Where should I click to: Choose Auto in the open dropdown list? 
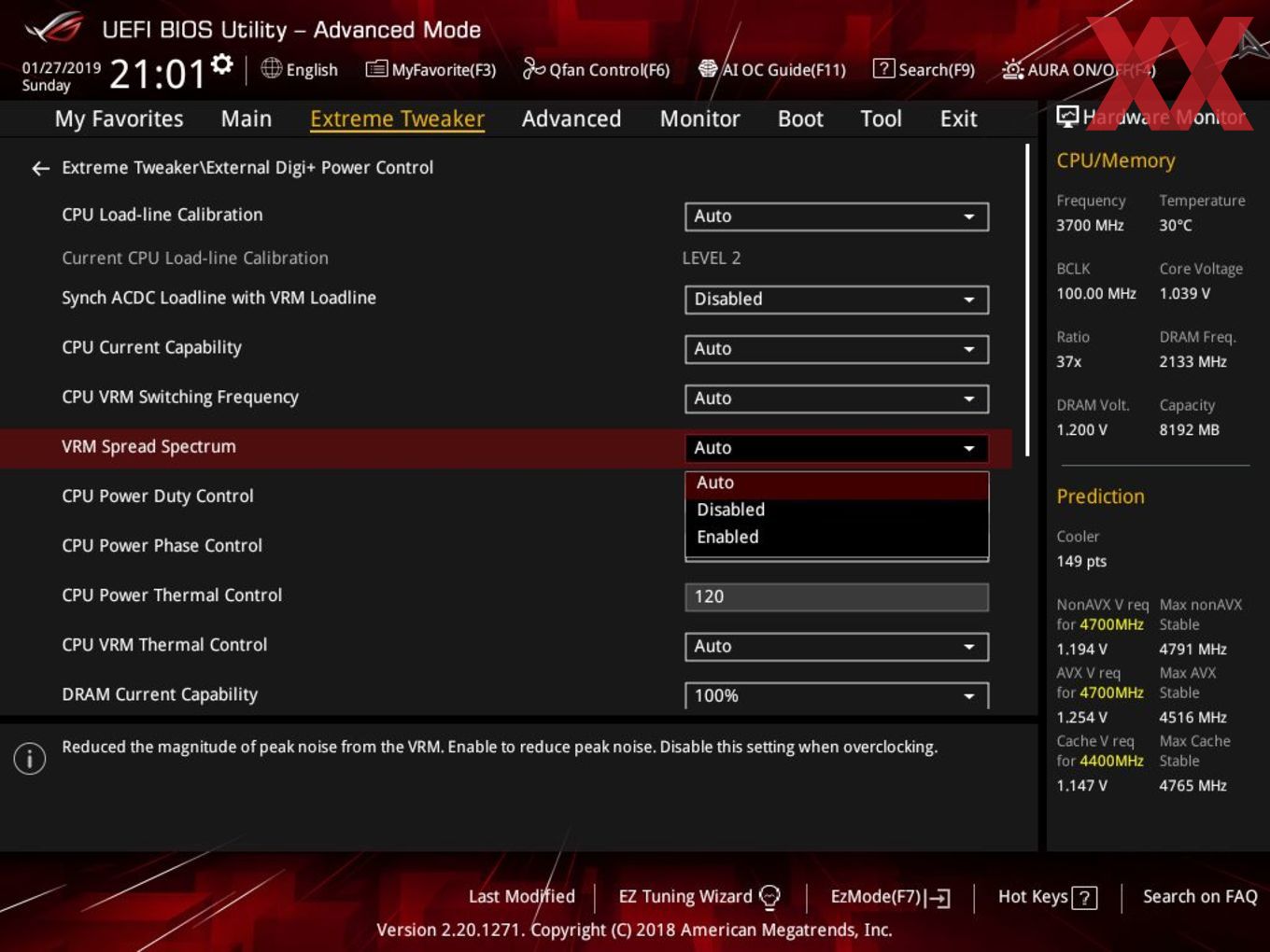[x=837, y=483]
